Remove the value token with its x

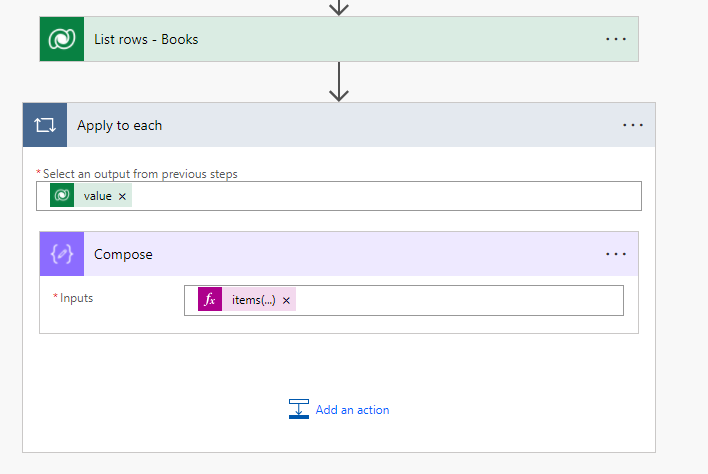coord(122,197)
